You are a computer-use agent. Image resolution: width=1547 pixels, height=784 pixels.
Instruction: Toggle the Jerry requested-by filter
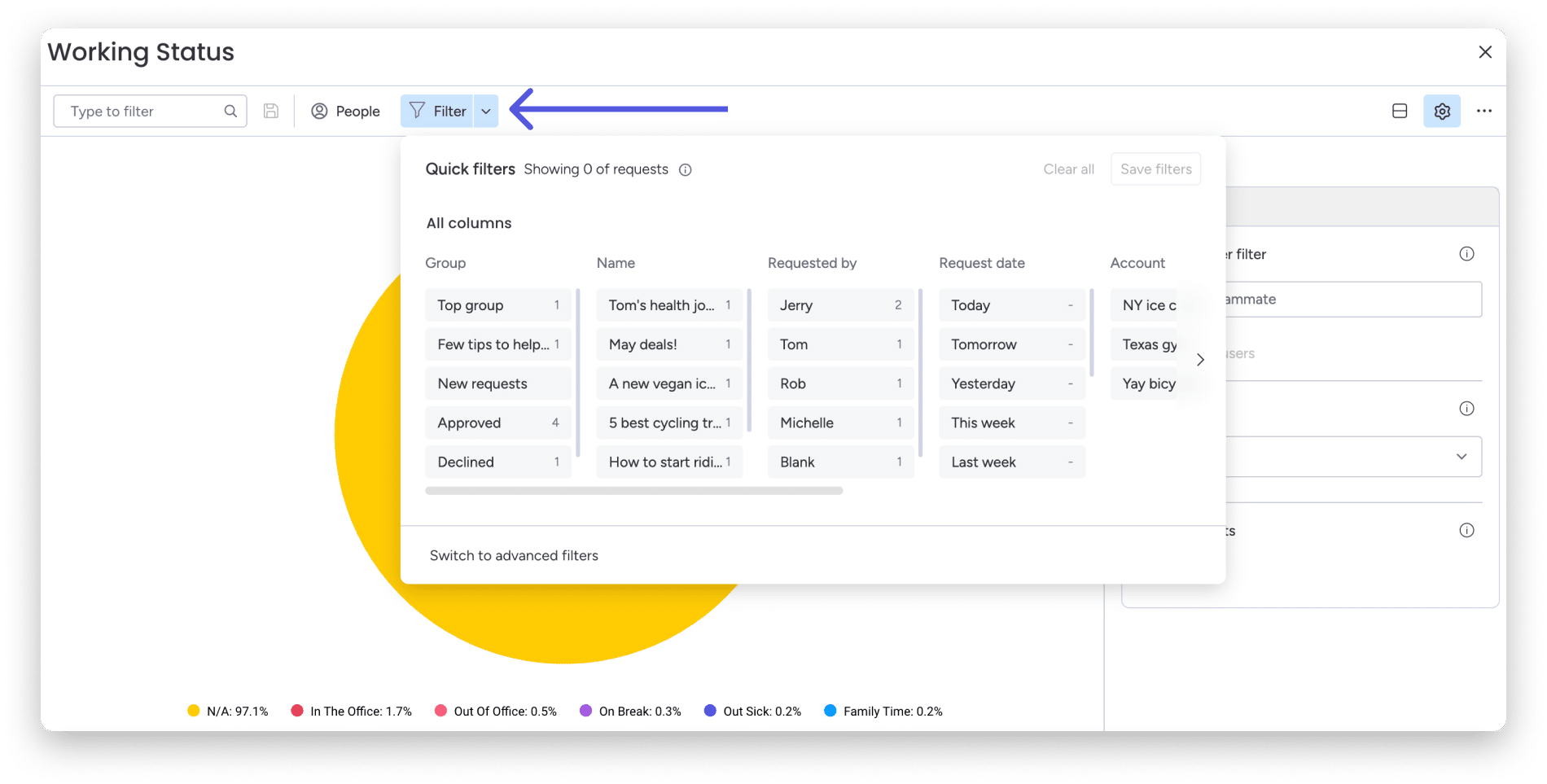point(840,305)
